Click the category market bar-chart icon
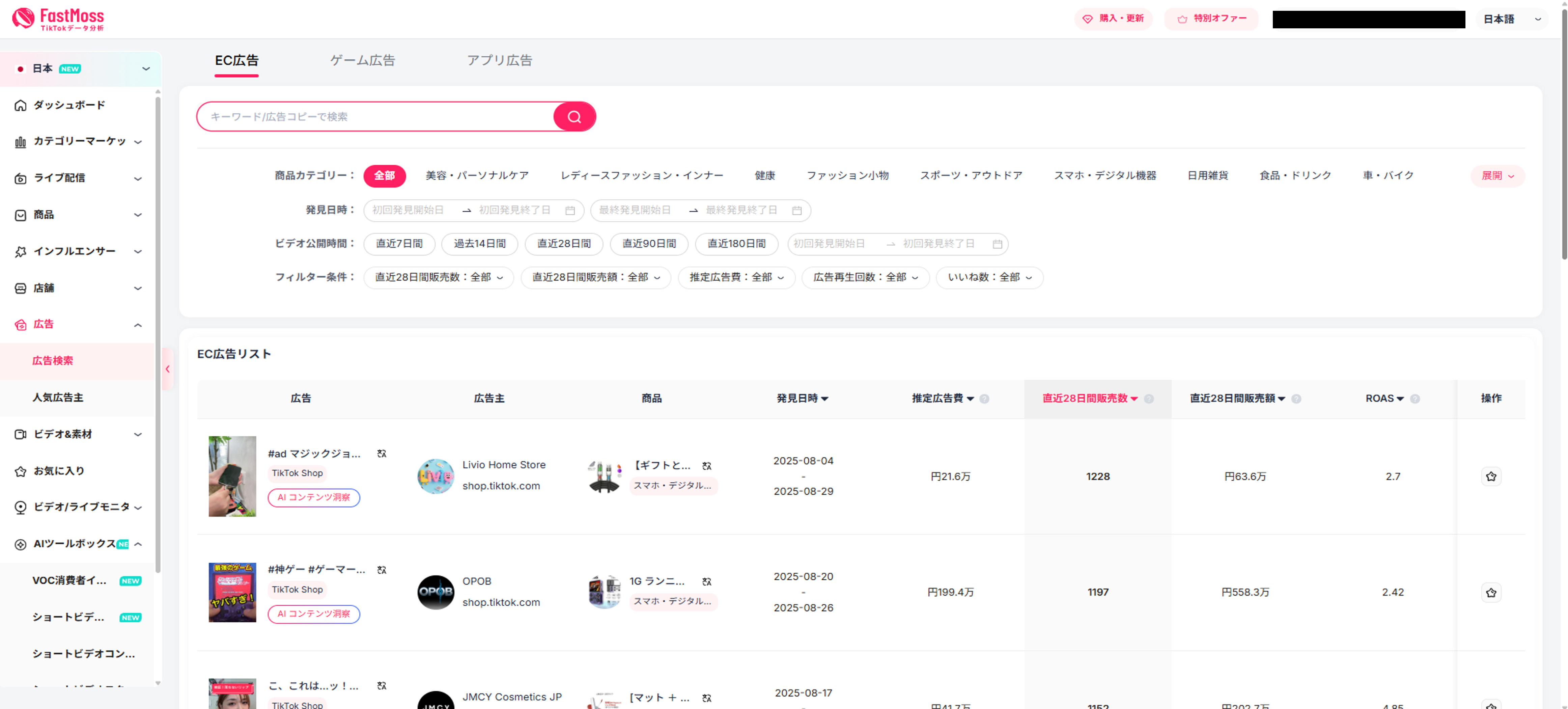 click(21, 142)
